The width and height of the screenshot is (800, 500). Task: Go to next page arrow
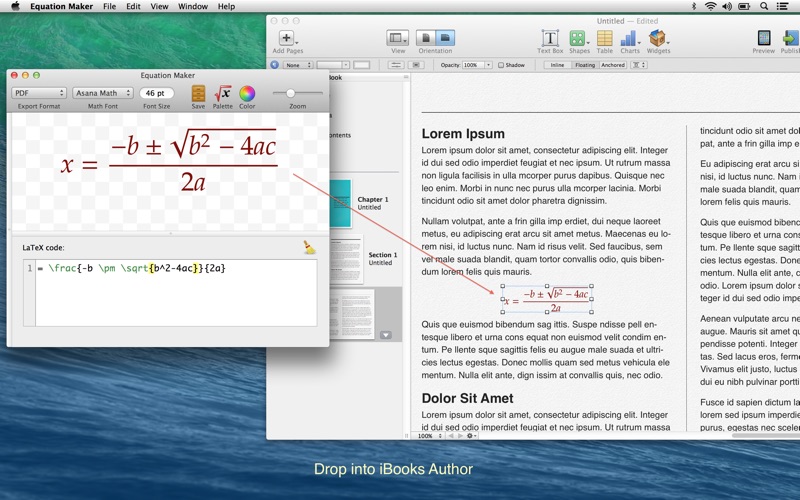point(460,436)
